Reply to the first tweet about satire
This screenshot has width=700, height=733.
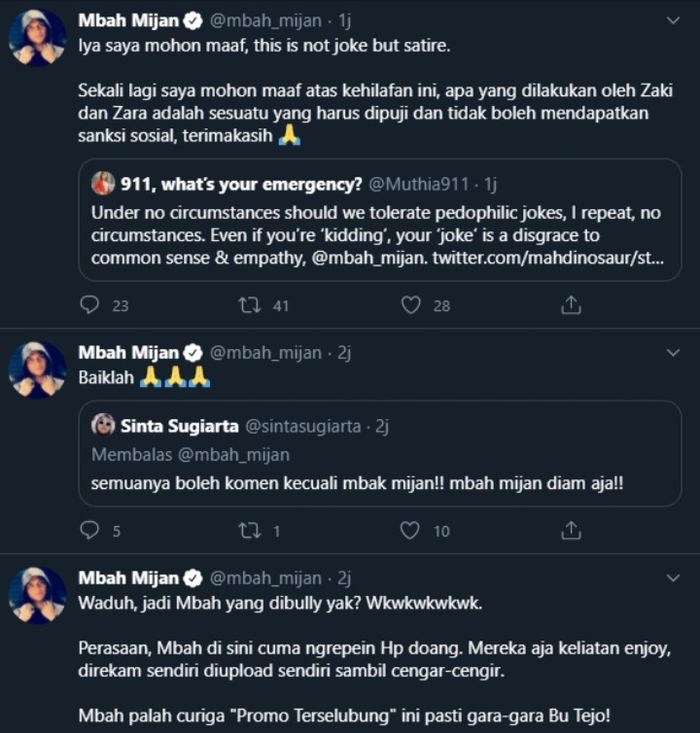click(x=90, y=305)
